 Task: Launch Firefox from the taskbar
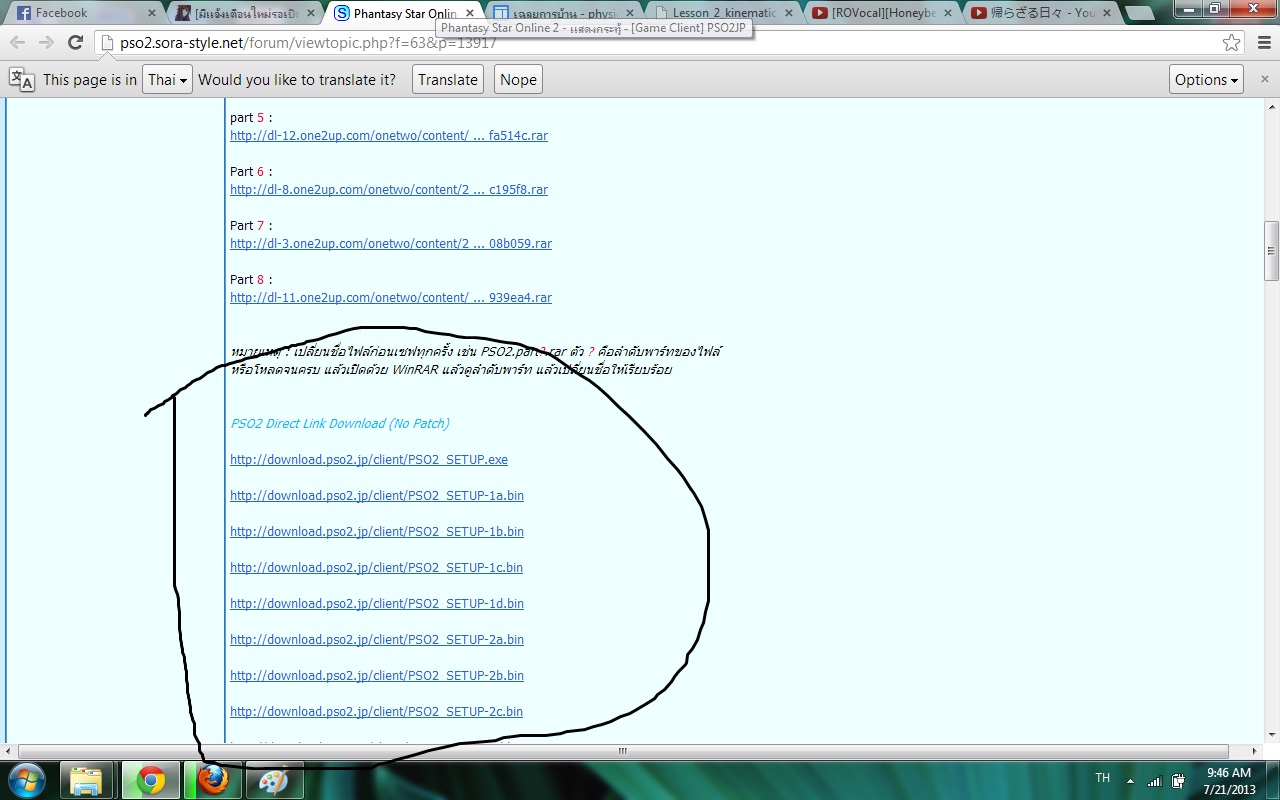tap(212, 781)
